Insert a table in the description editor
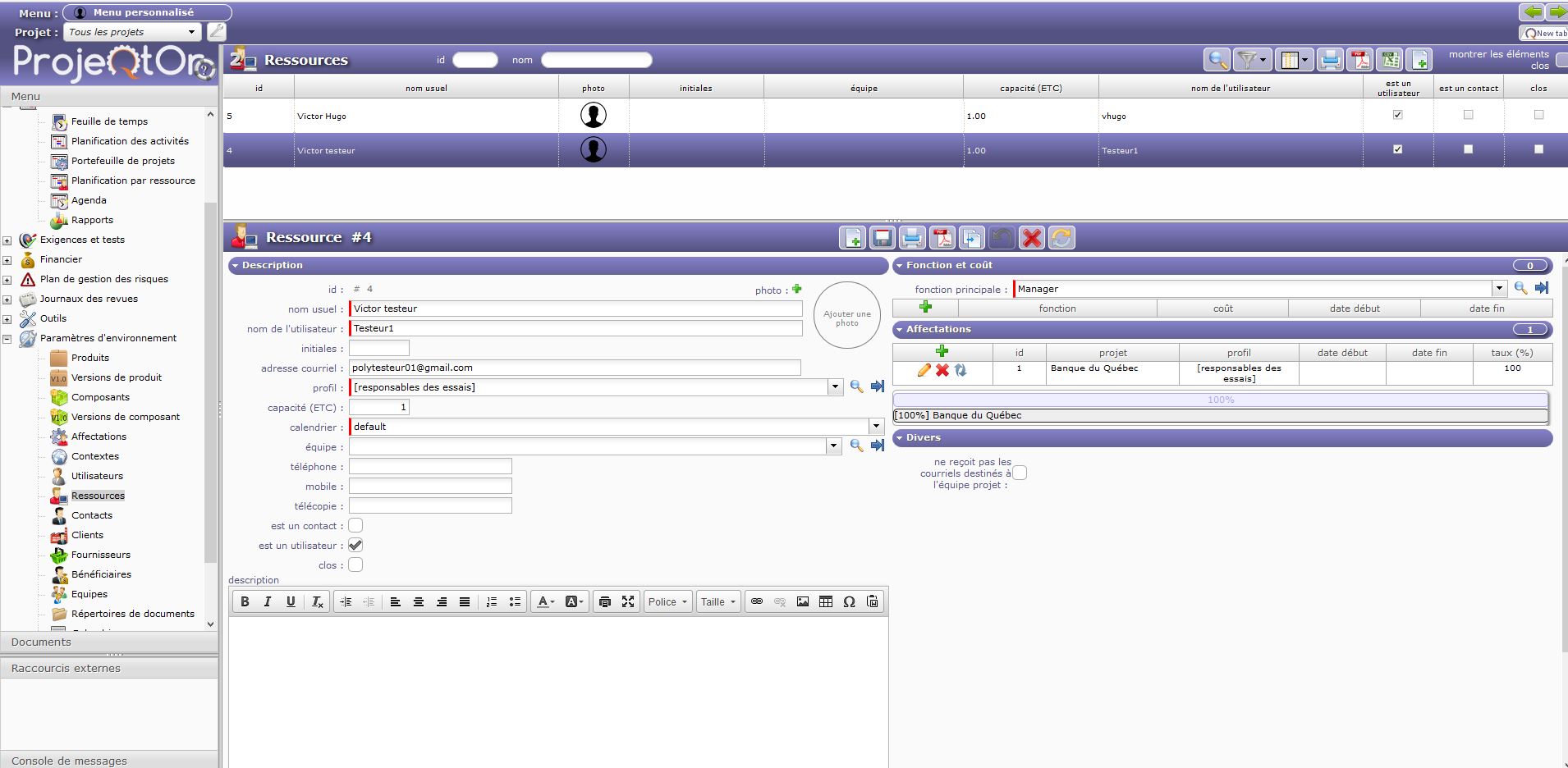 click(x=826, y=601)
